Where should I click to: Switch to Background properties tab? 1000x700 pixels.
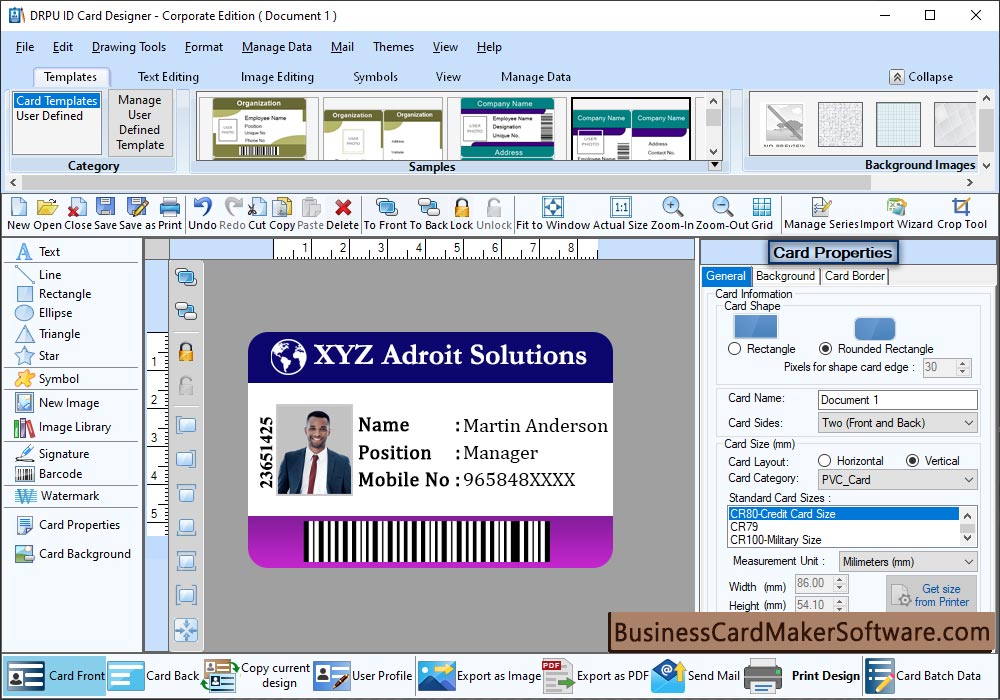785,276
